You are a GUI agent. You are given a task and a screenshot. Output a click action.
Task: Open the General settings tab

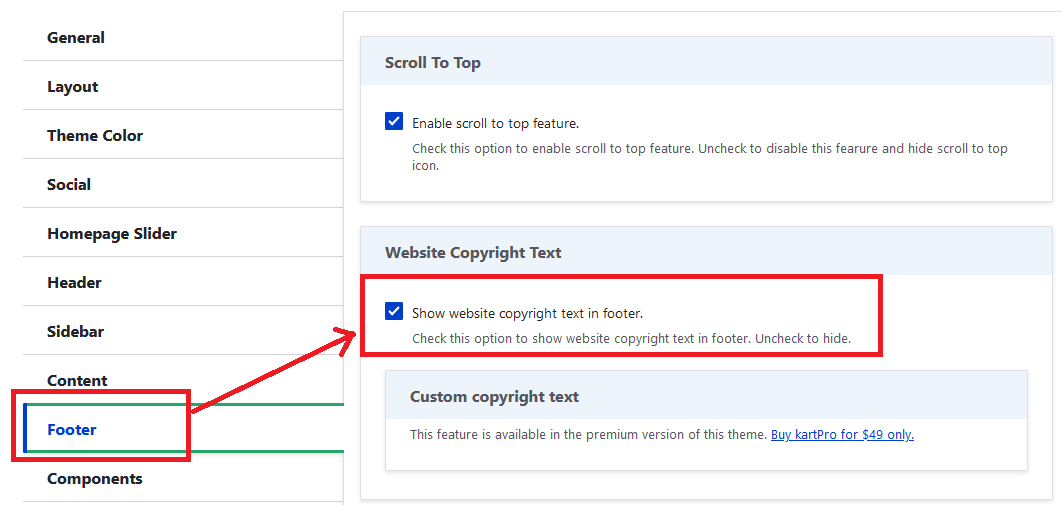(76, 38)
